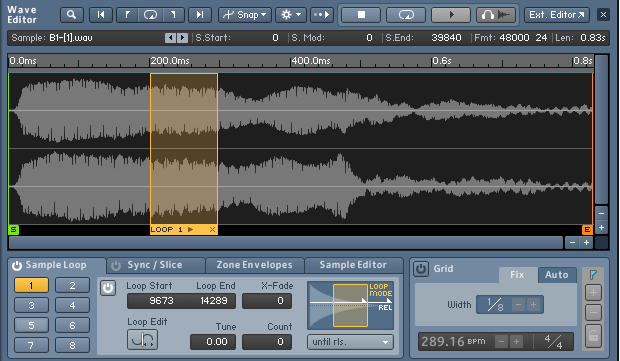Screen dimensions: 620x361
Task: Click the loop Count value field
Action: 267,342
